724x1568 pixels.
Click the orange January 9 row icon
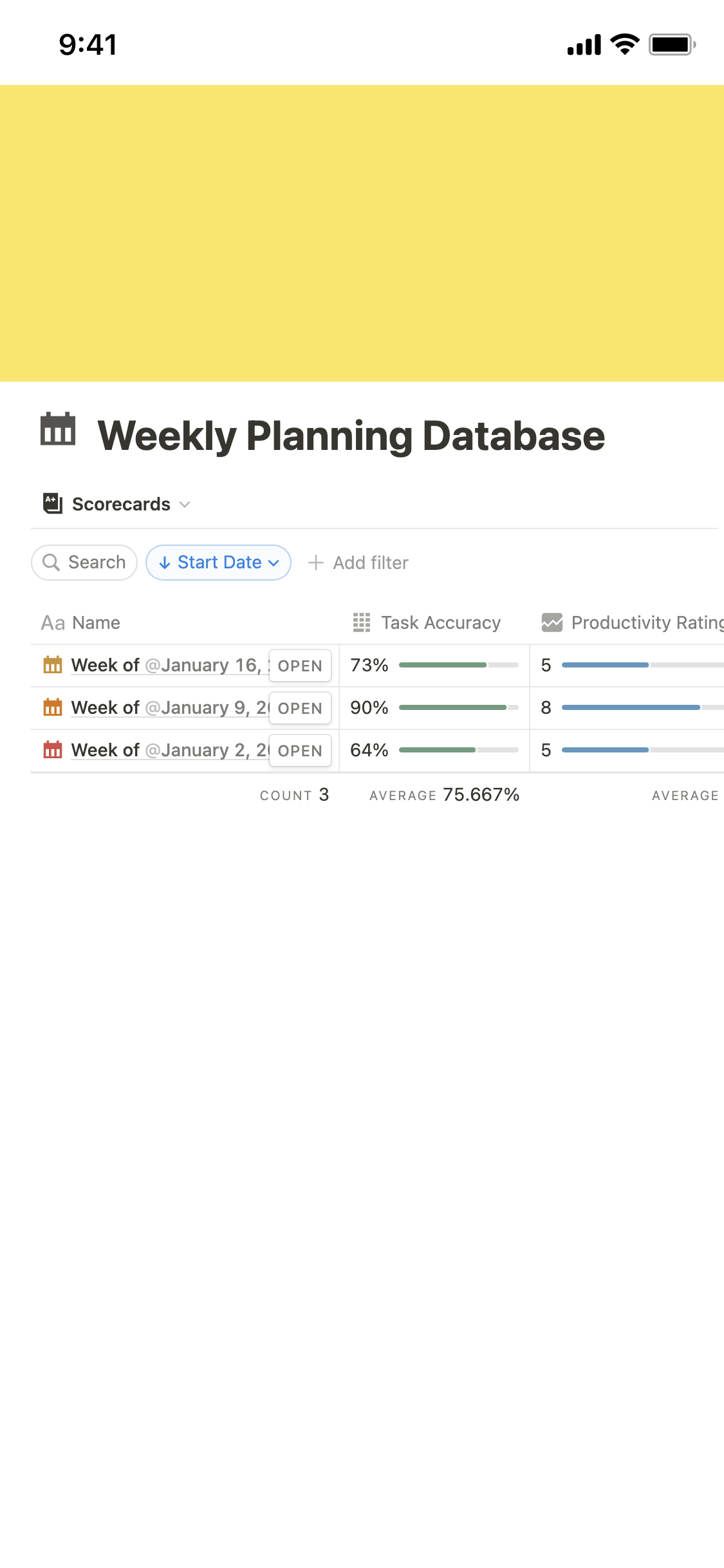[x=53, y=707]
